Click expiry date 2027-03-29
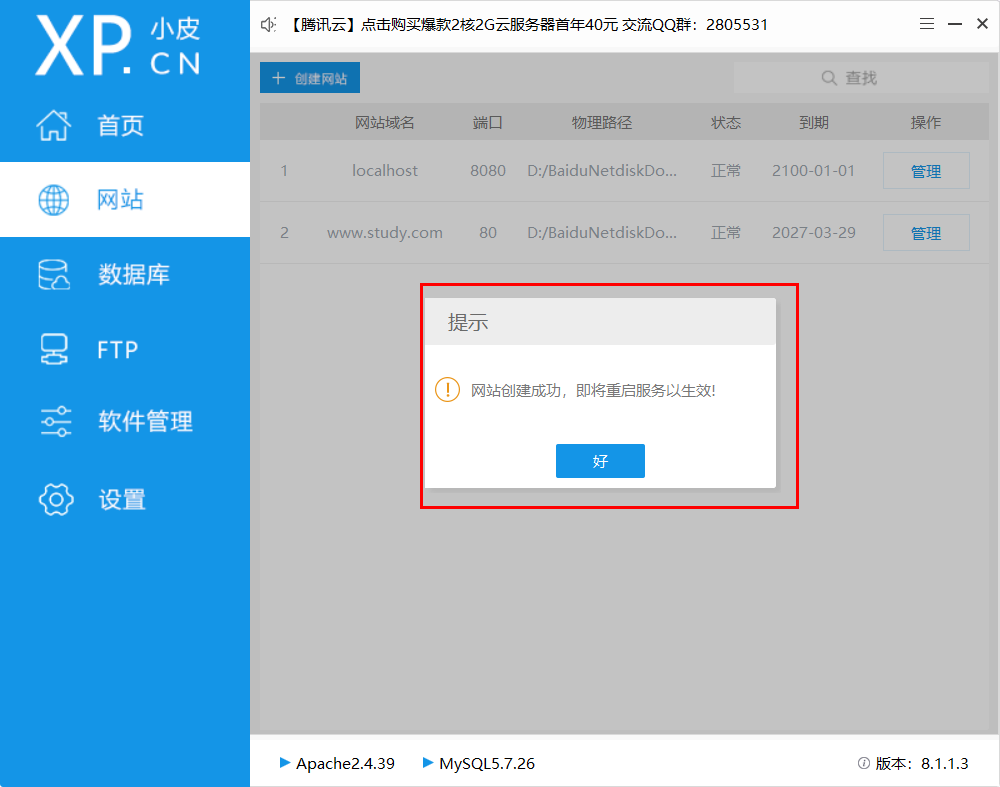The width and height of the screenshot is (1000, 787). point(813,233)
